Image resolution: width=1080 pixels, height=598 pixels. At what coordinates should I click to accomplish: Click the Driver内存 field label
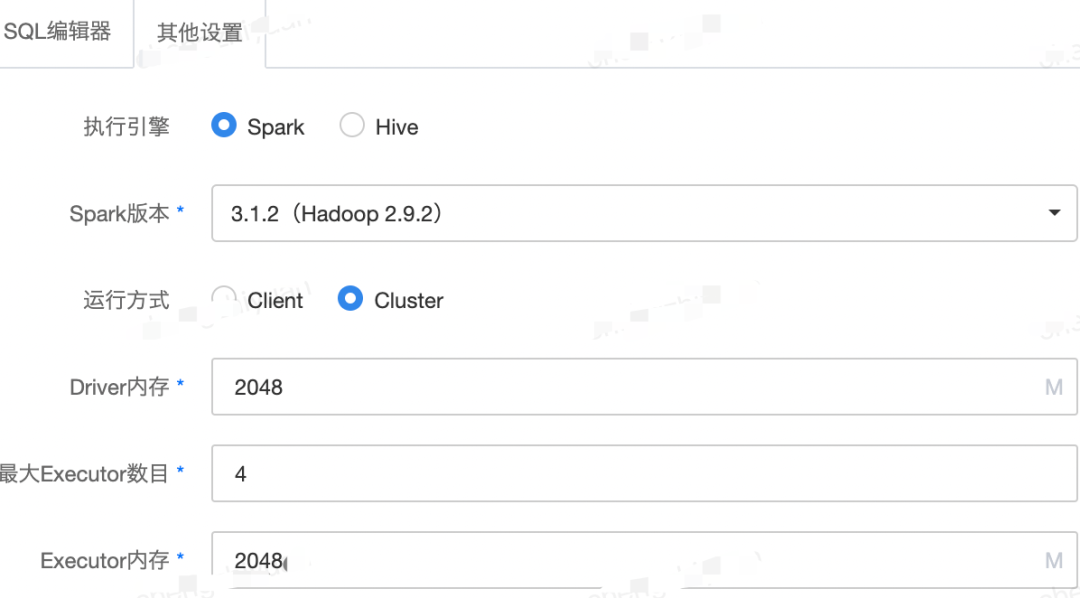[119, 387]
